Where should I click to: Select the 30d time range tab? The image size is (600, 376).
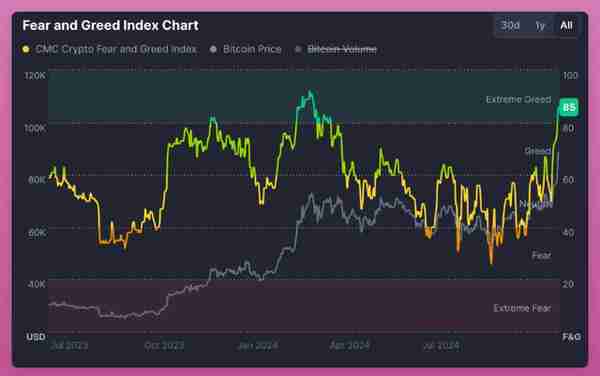pos(510,26)
